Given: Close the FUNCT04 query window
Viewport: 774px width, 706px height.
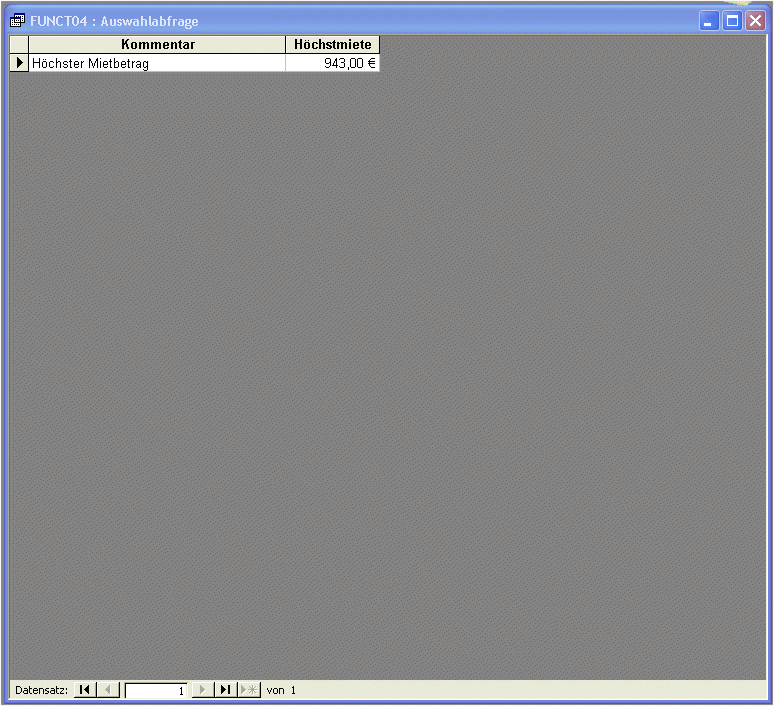Looking at the screenshot, I should tap(755, 21).
